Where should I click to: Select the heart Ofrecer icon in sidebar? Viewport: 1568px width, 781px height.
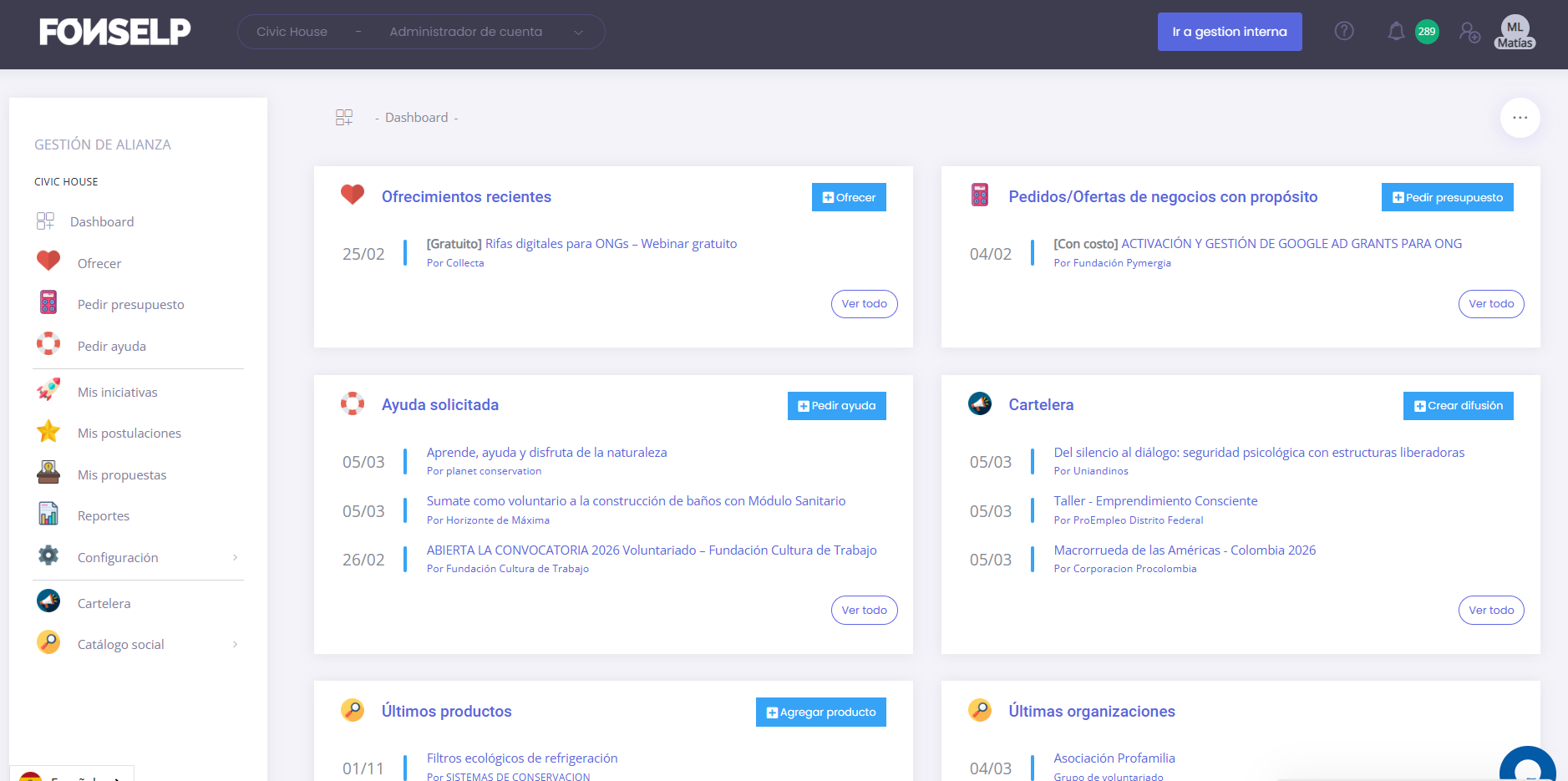[x=48, y=261]
